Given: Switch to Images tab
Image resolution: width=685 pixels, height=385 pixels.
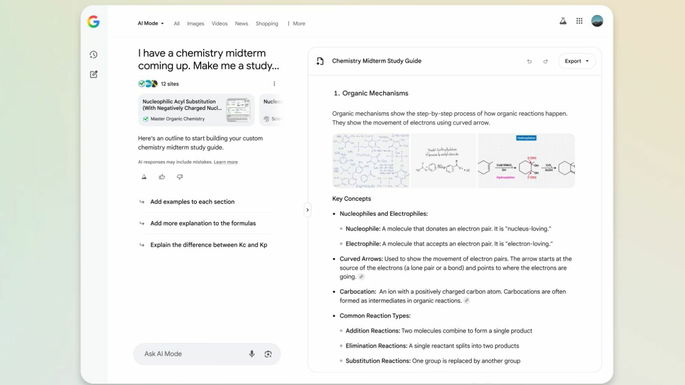Looking at the screenshot, I should pyautogui.click(x=195, y=24).
